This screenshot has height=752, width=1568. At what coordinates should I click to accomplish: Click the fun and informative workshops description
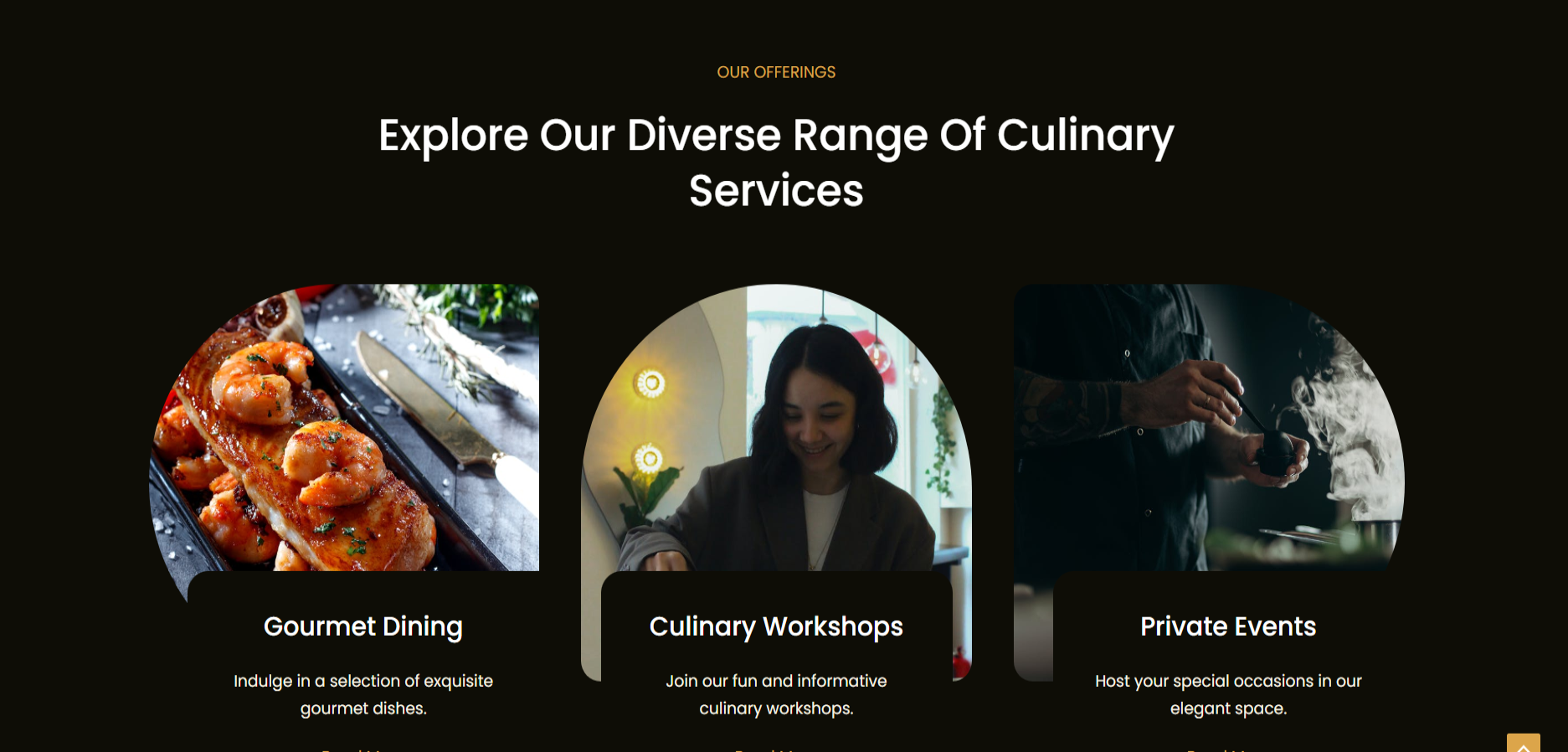(x=776, y=694)
